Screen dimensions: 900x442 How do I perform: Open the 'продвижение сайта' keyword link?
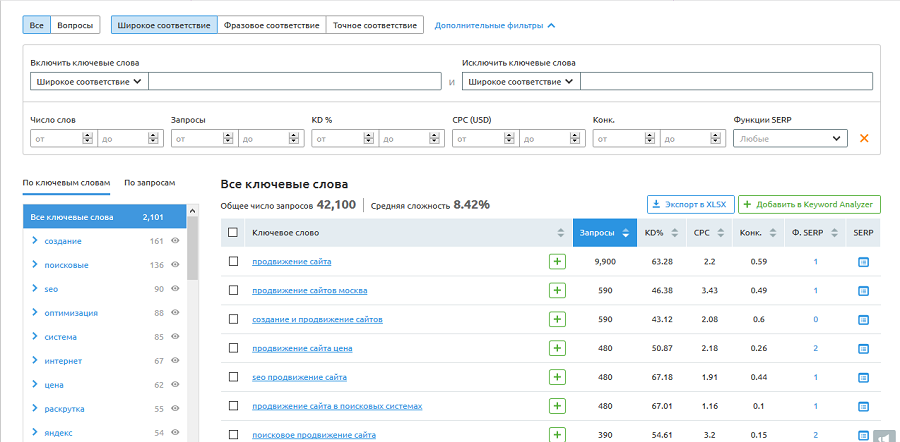click(x=292, y=262)
